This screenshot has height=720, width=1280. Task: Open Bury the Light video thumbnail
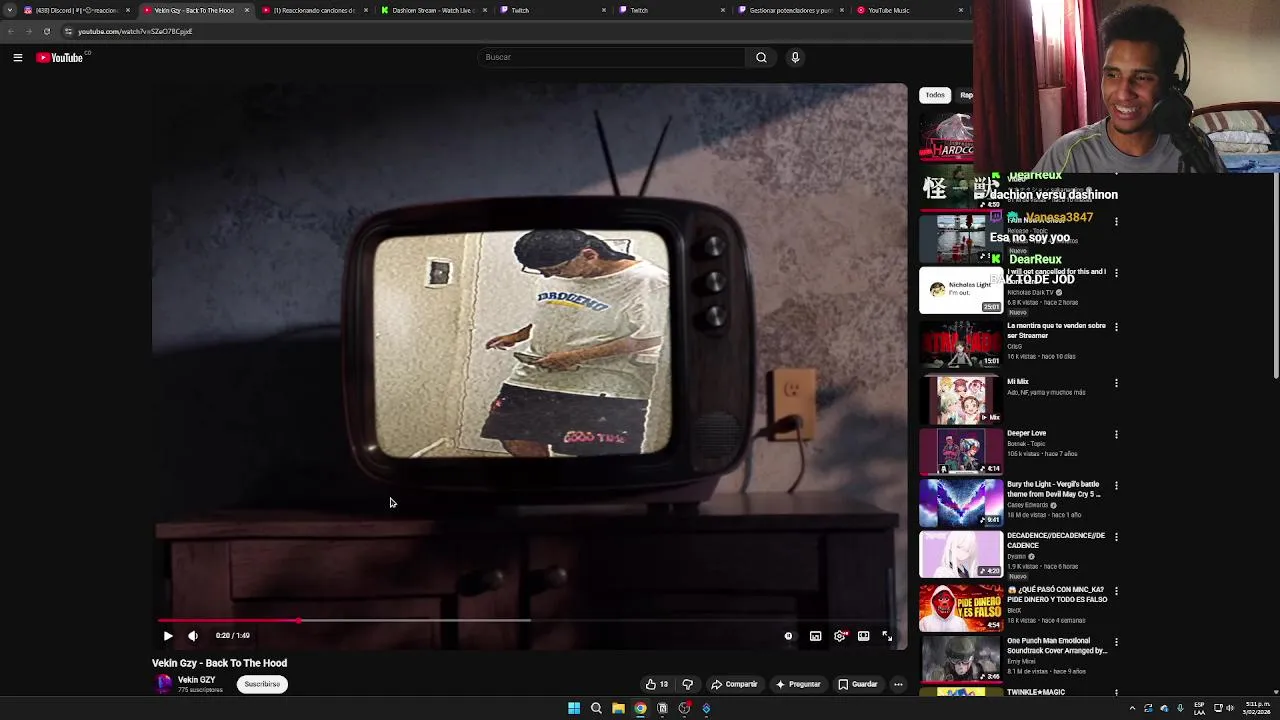[960, 503]
